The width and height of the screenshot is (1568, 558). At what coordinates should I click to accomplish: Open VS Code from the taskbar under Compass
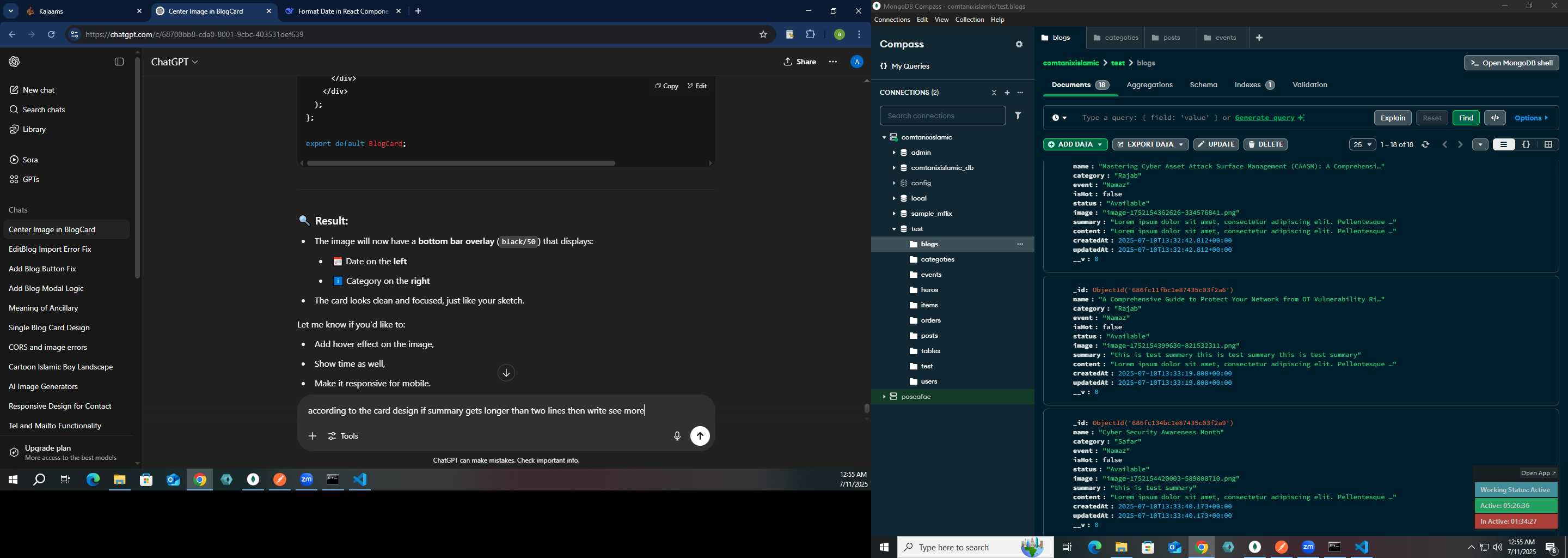click(1362, 547)
